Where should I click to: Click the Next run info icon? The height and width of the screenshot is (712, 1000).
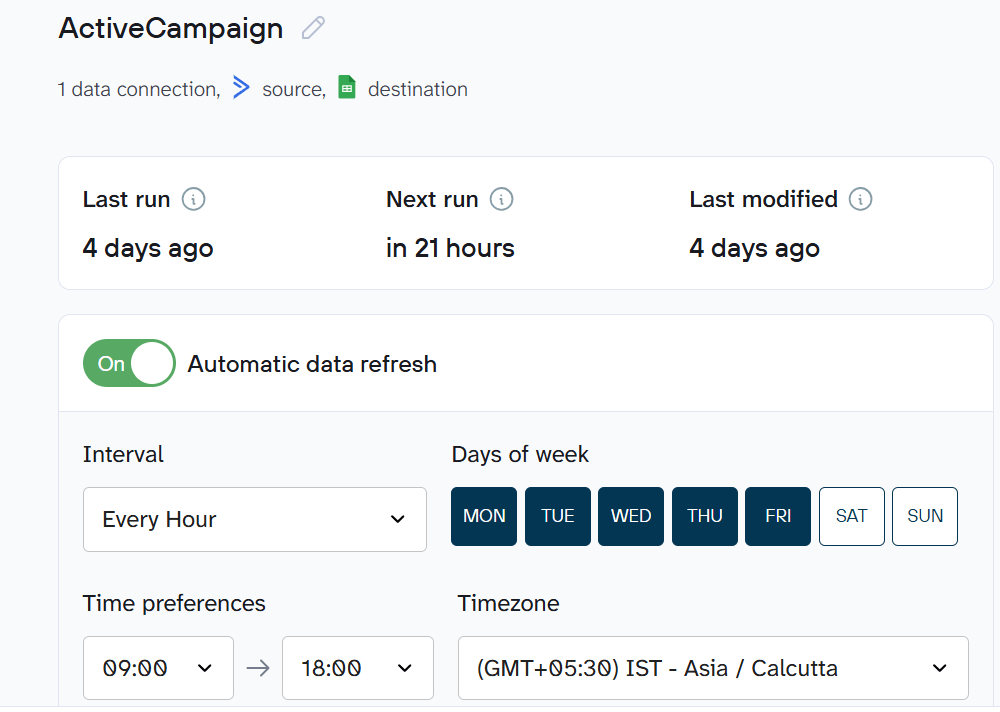(x=503, y=199)
